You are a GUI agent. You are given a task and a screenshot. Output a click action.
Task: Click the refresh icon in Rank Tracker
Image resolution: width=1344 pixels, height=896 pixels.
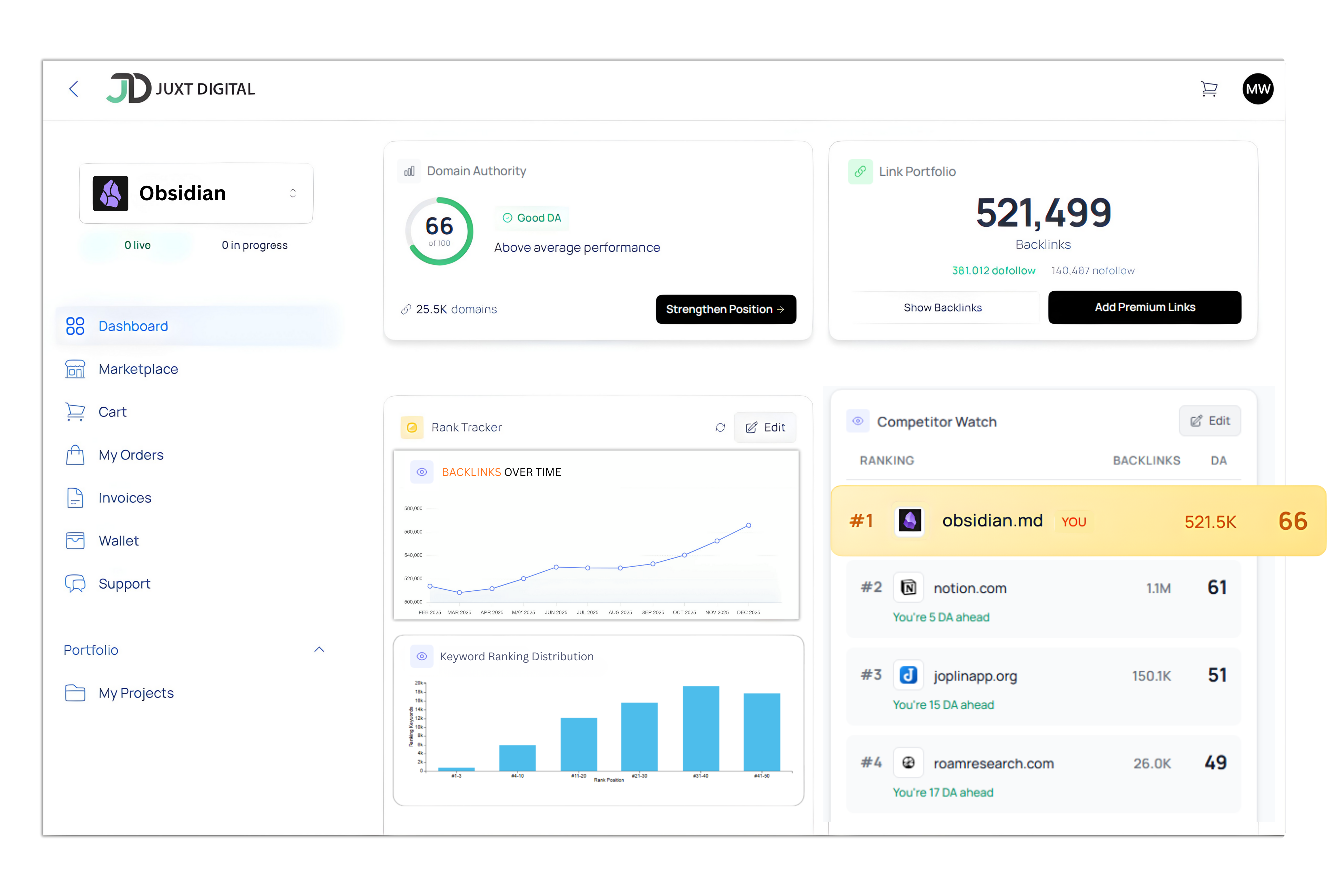[x=720, y=427]
